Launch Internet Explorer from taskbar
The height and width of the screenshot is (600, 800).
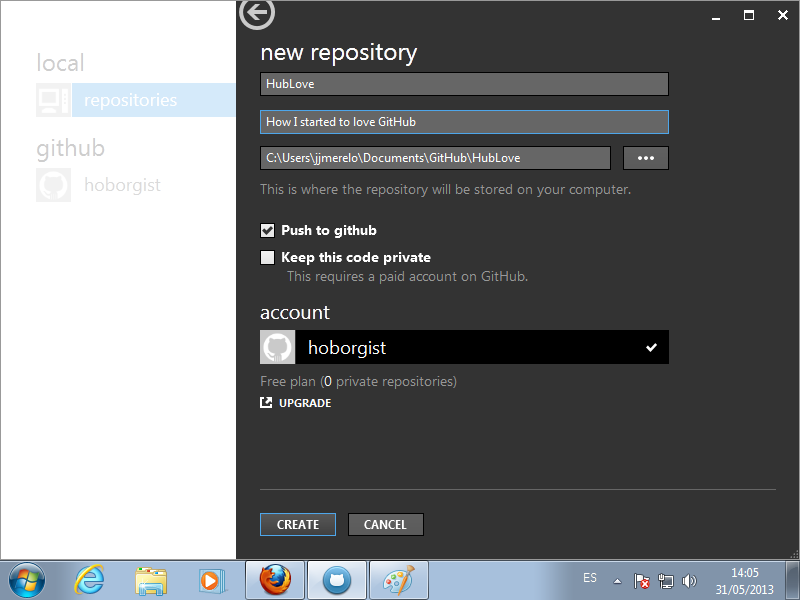pyautogui.click(x=89, y=581)
